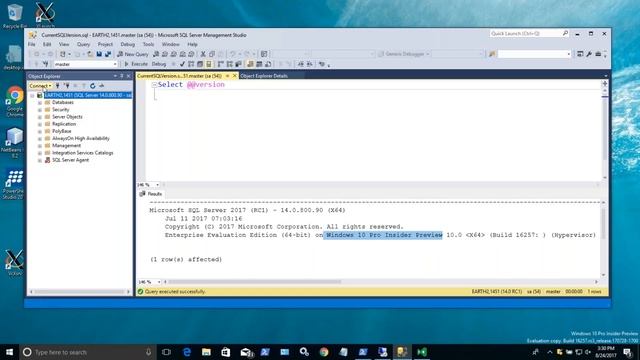Image resolution: width=640 pixels, height=360 pixels.
Task: Close the CurrentSQLVersion query tab
Action: 235,76
